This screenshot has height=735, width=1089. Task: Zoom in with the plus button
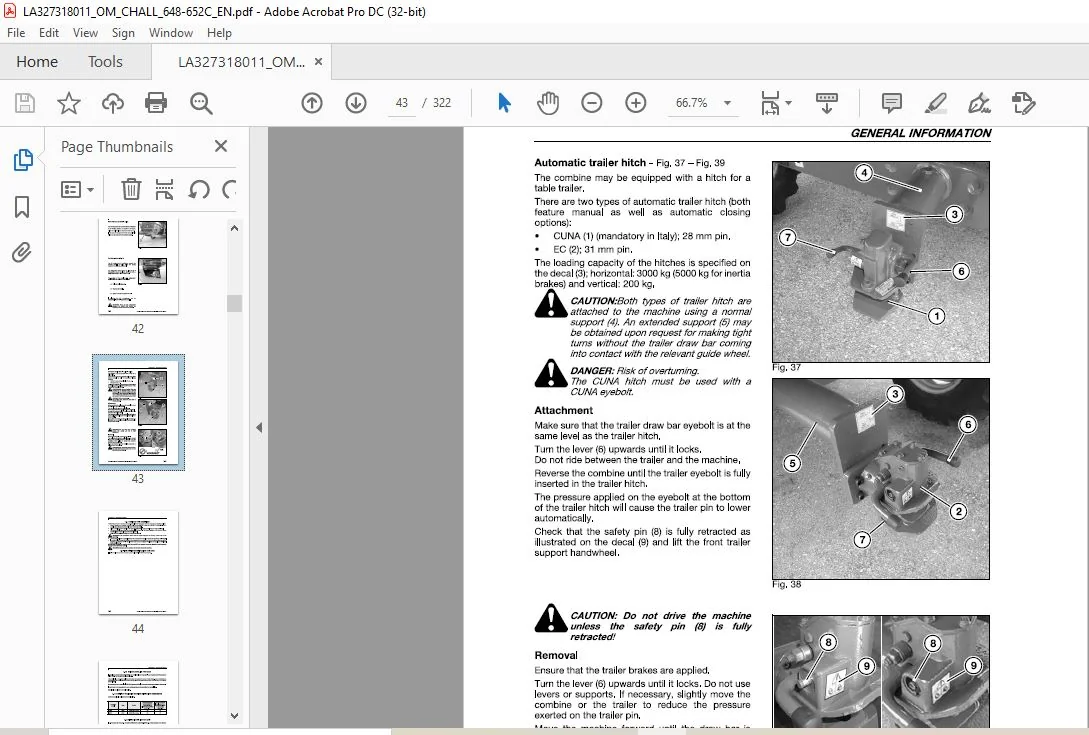point(635,103)
